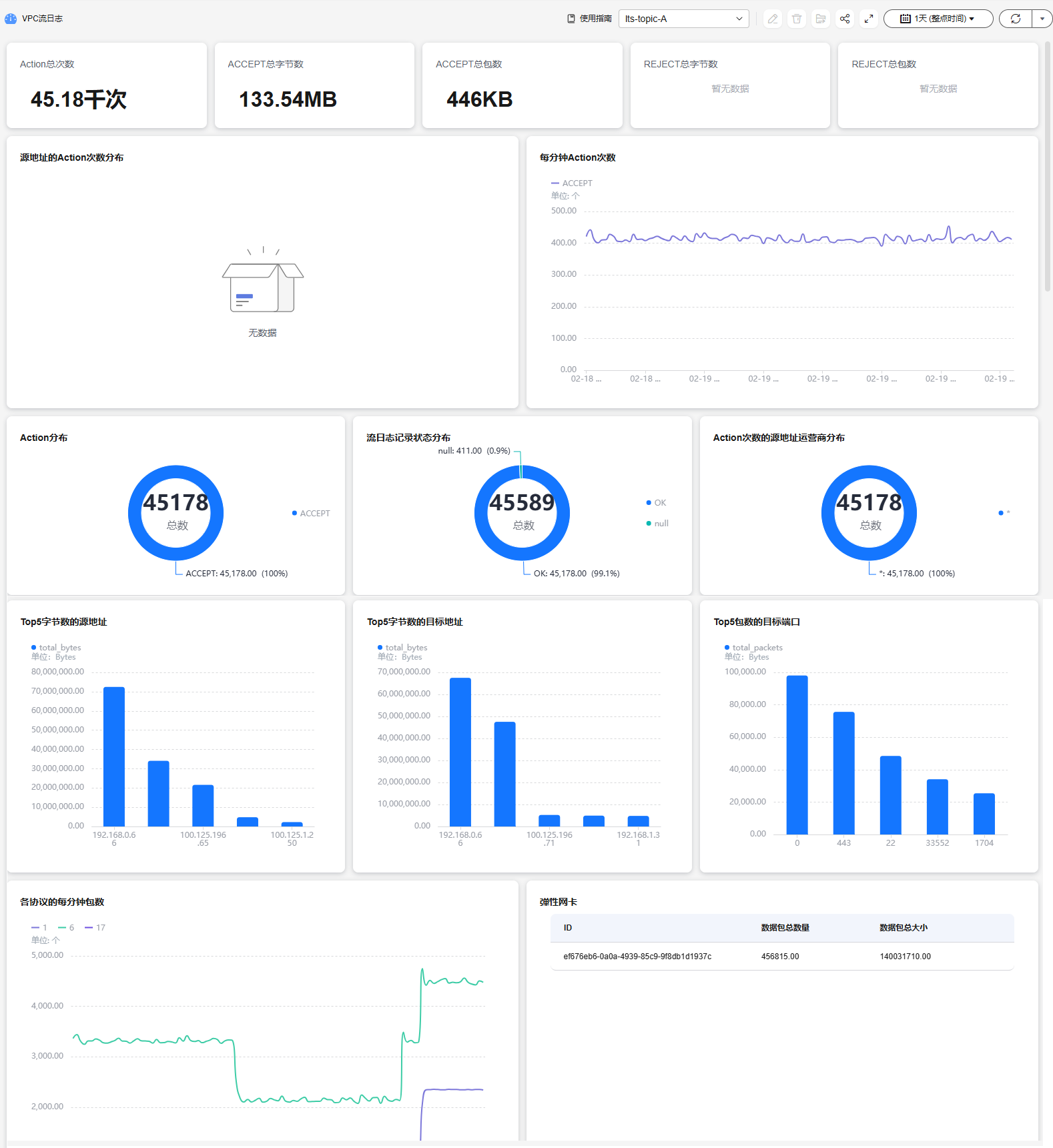Click the 140031710.00 packet size cell
1053x1148 pixels.
[906, 957]
